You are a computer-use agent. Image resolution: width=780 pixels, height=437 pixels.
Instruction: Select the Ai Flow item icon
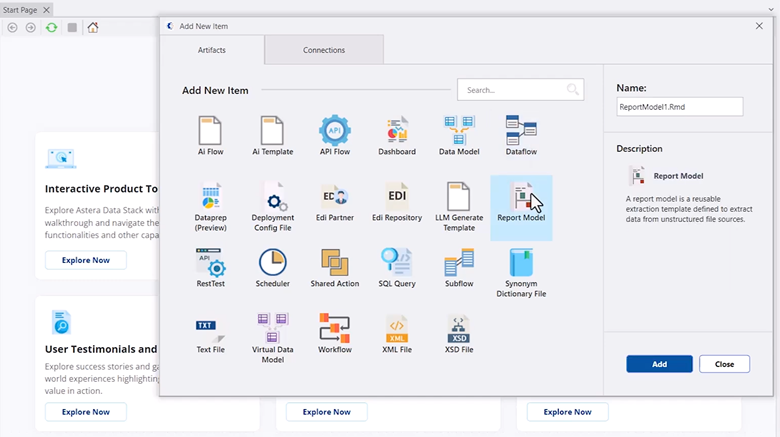210,130
